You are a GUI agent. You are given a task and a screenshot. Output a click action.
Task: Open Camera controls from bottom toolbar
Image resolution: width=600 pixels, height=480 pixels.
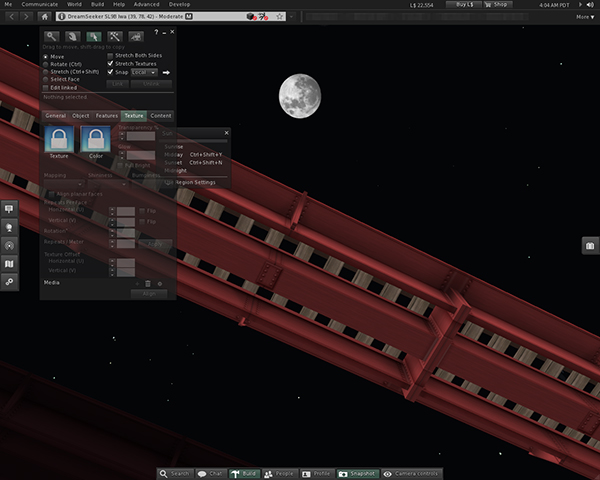pos(412,474)
